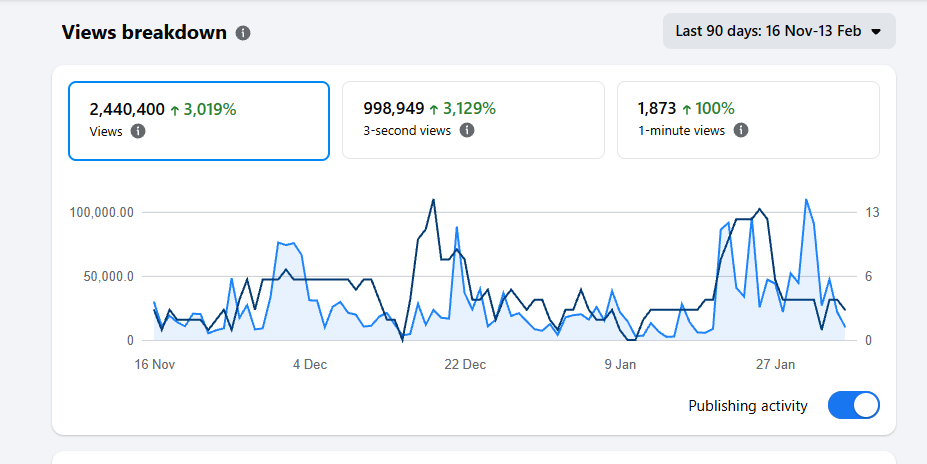Click green up arrow beside 3,019%
The image size is (927, 464).
tap(174, 109)
